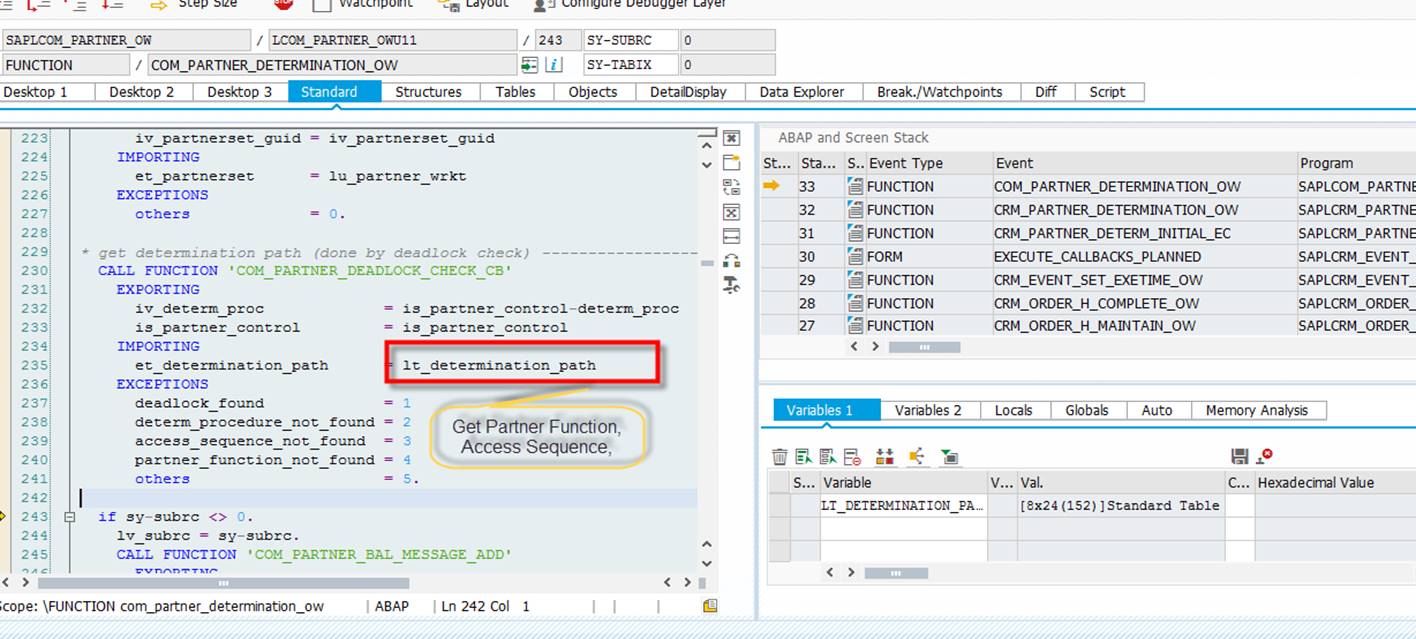Image resolution: width=1416 pixels, height=639 pixels.
Task: Click the window-with-bar icon in editor side toolbar
Action: coord(731,236)
